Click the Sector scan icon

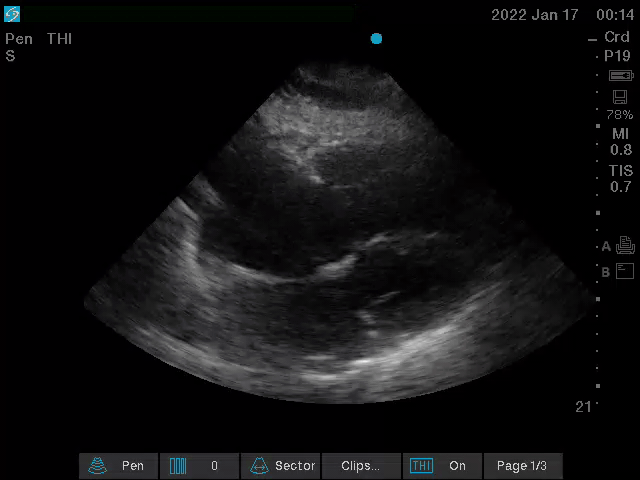258,466
